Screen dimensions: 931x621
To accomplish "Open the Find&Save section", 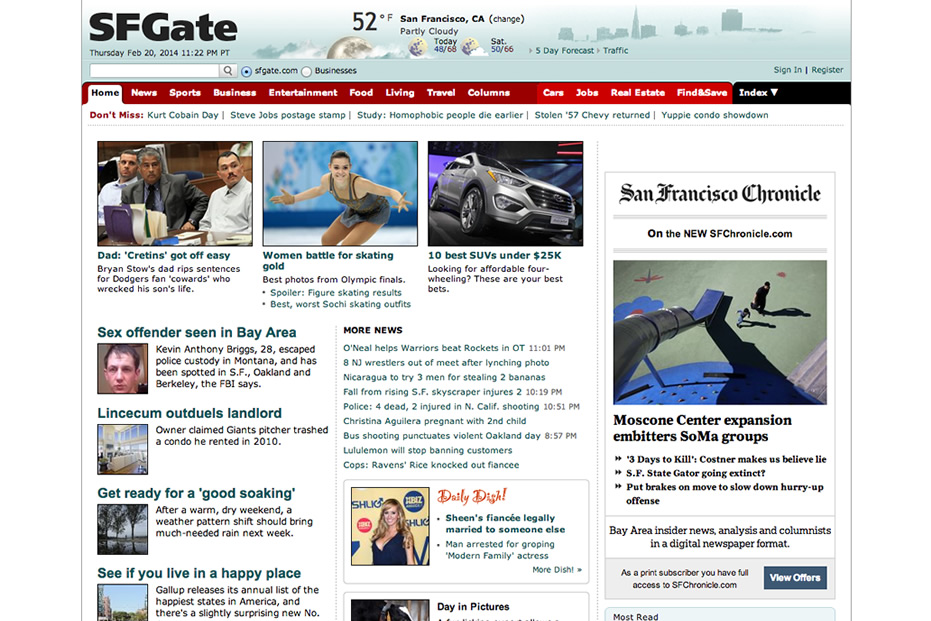I will point(702,93).
